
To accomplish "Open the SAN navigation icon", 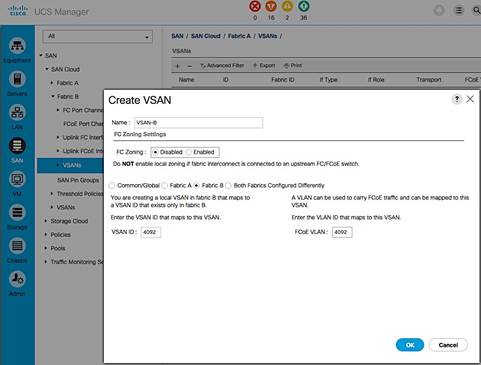I will click(x=17, y=146).
